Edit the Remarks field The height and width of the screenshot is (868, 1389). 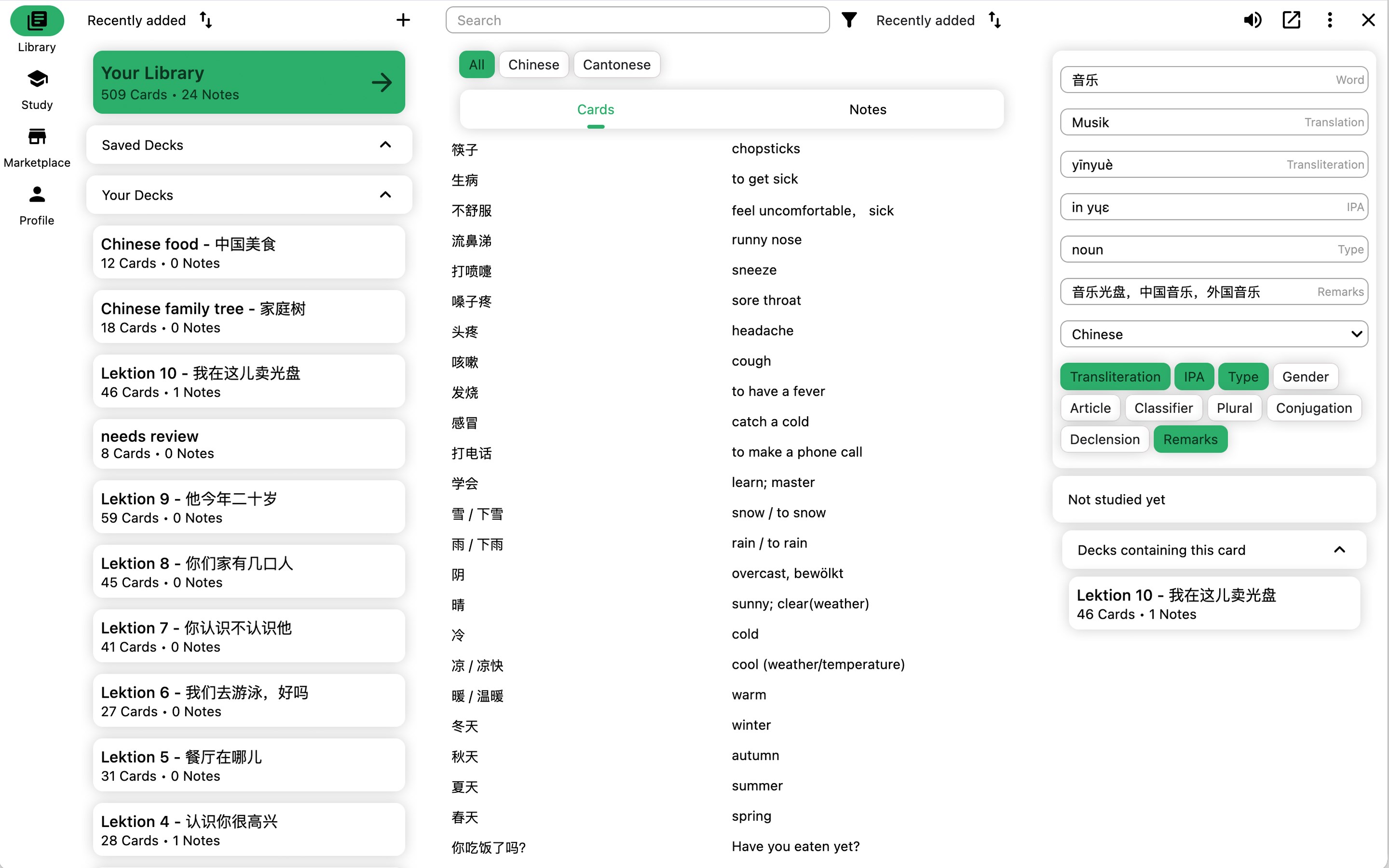point(1214,292)
